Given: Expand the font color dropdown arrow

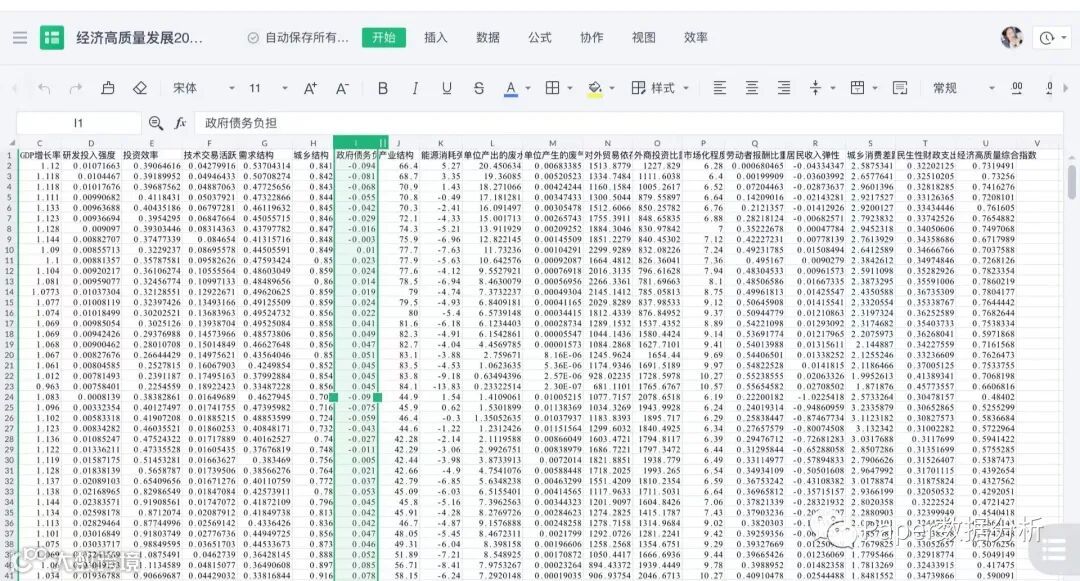Looking at the screenshot, I should (x=528, y=88).
